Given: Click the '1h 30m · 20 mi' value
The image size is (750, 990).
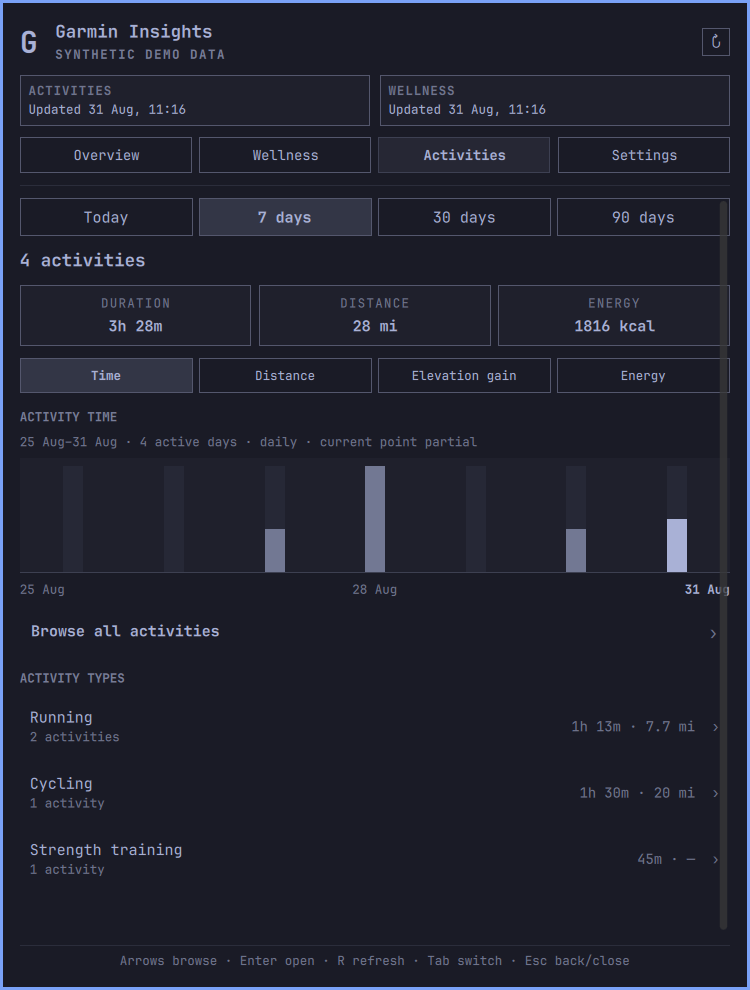Looking at the screenshot, I should coord(637,793).
